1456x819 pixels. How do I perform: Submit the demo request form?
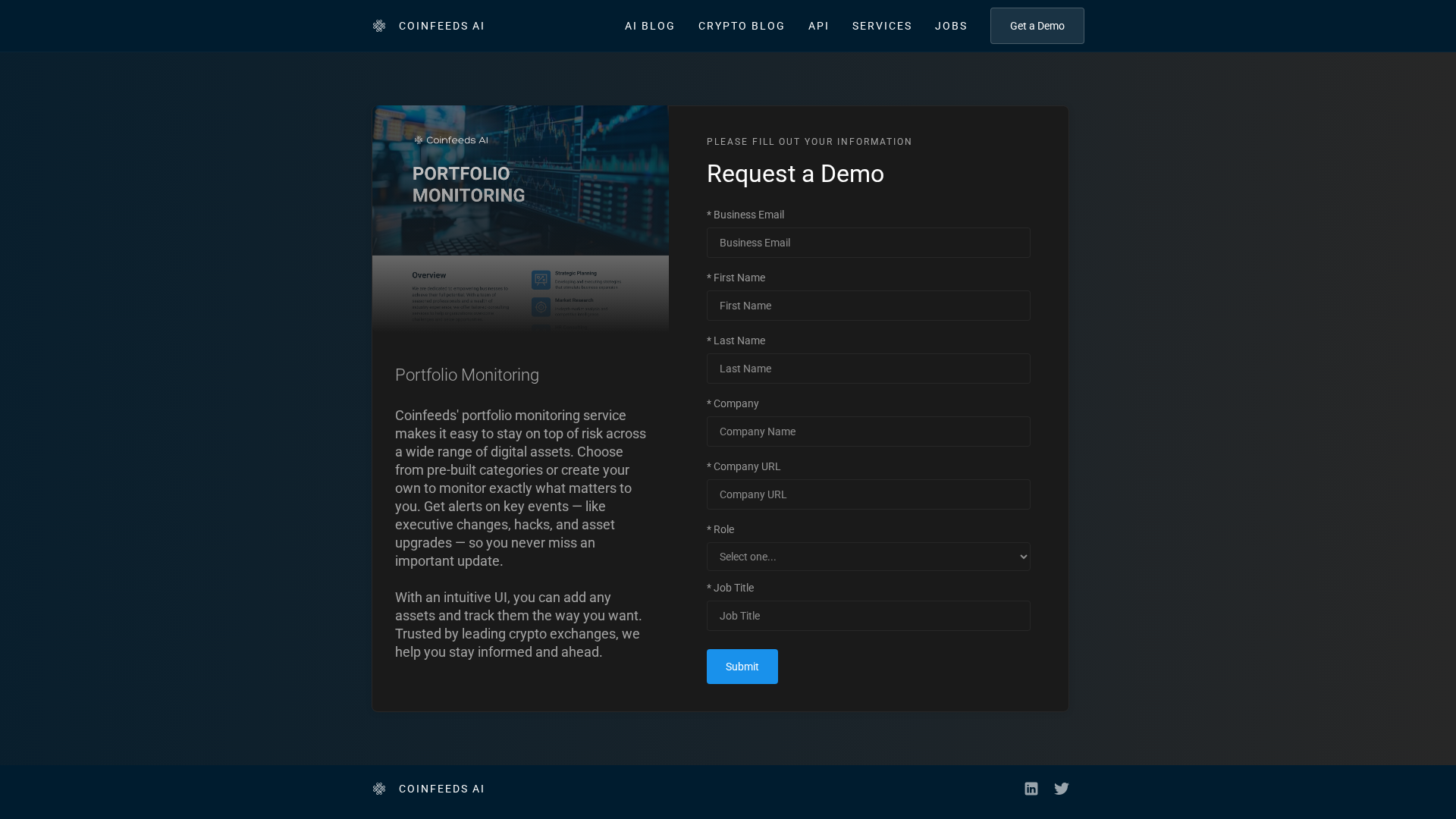coord(742,667)
